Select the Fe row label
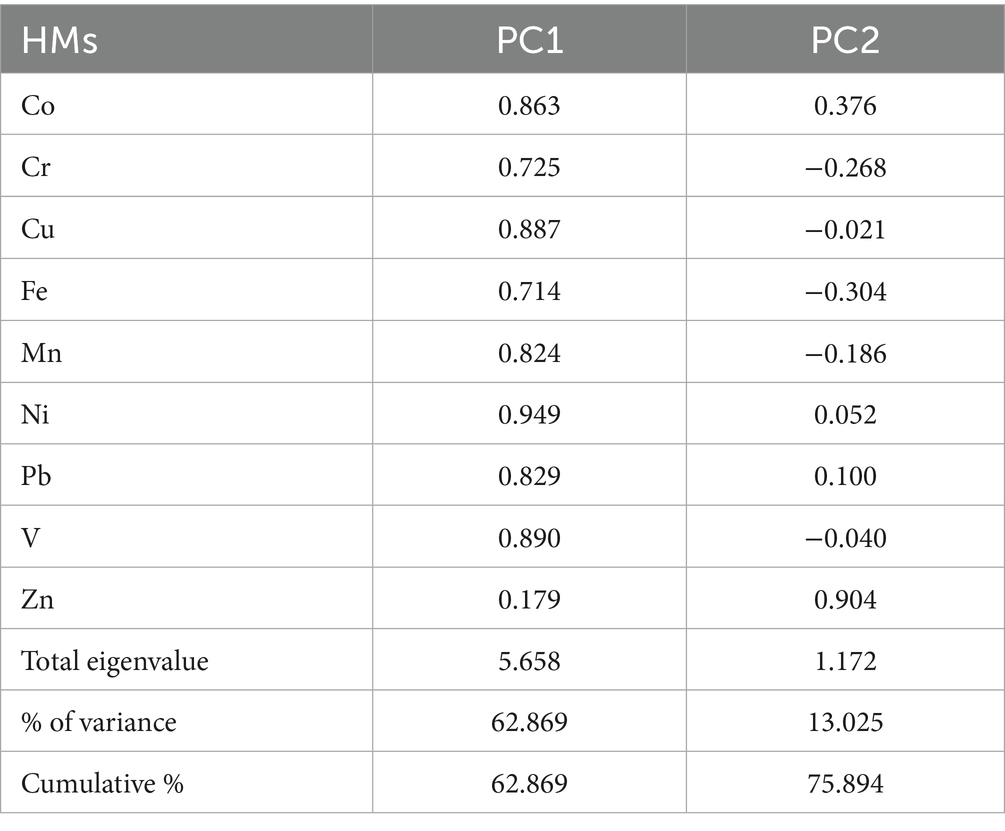 (35, 291)
